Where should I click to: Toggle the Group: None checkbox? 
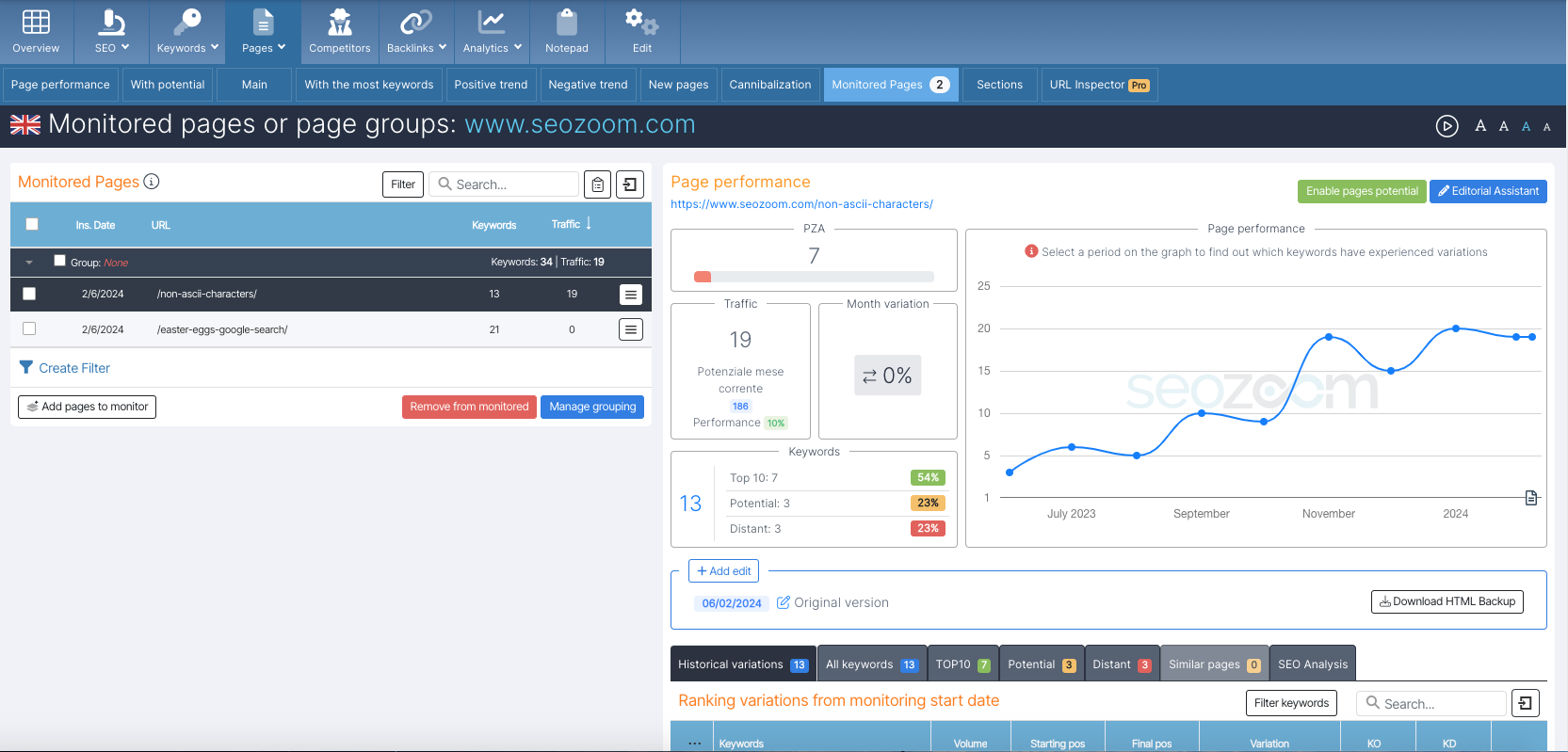pos(60,261)
